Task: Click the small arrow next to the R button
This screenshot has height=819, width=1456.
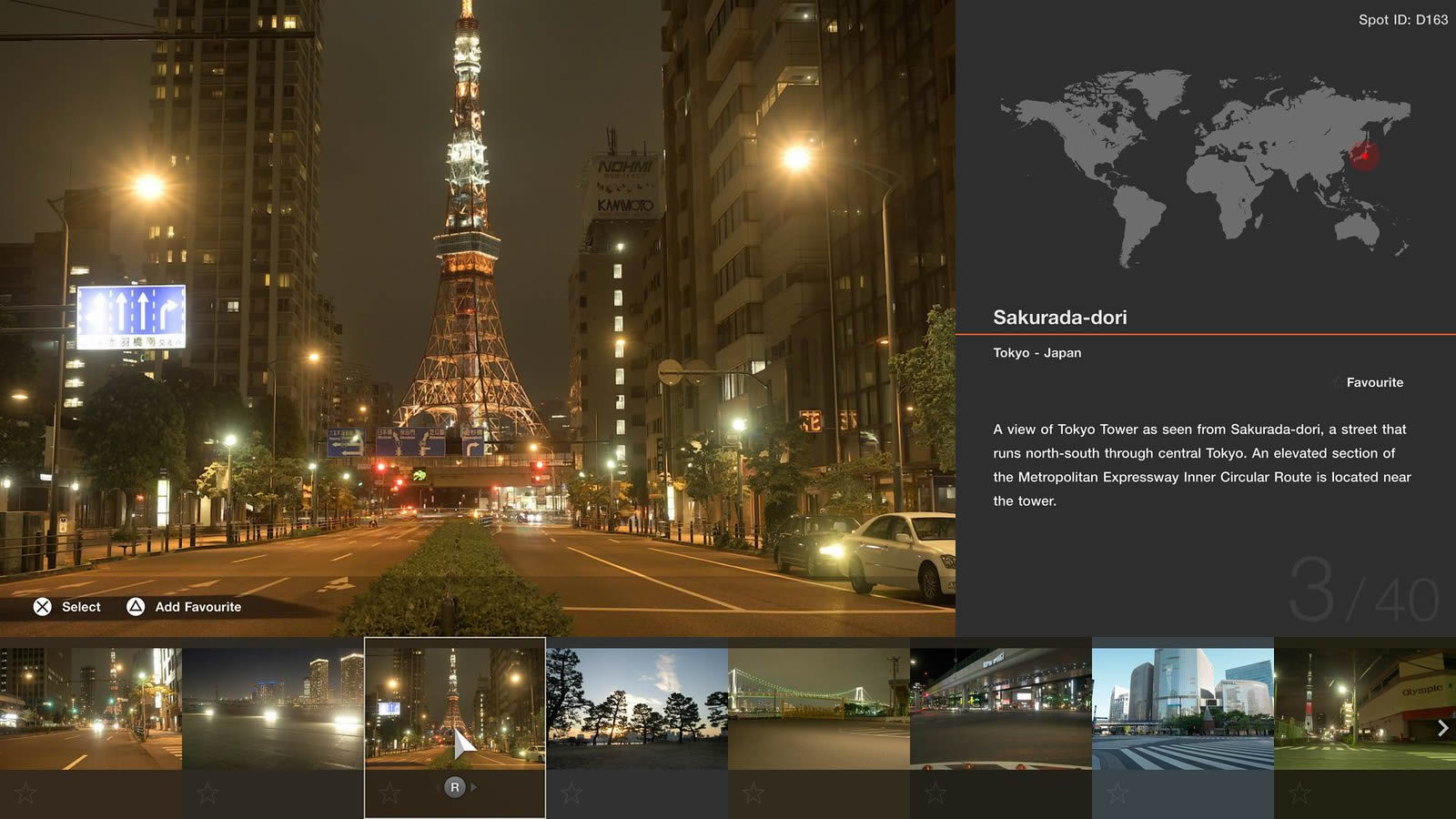Action: (474, 787)
